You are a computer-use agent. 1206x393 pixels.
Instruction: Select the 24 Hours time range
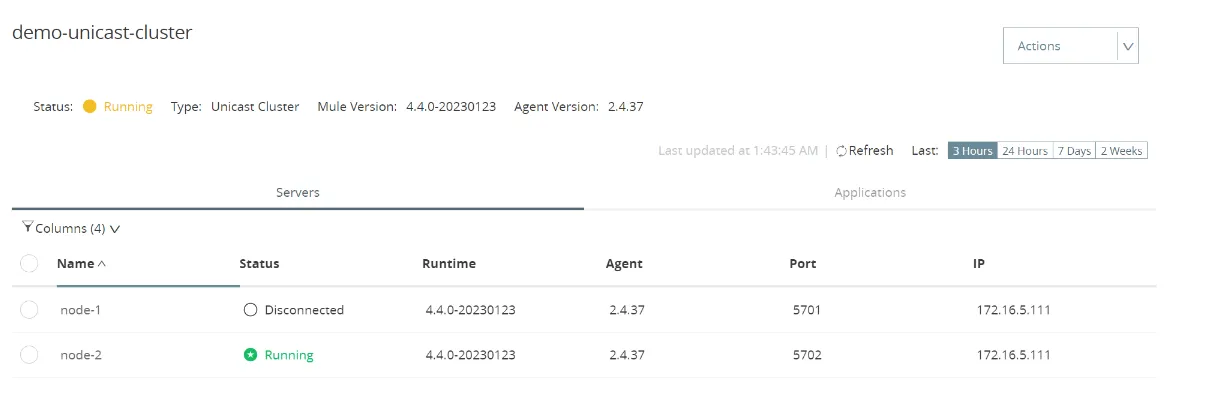coord(1025,151)
